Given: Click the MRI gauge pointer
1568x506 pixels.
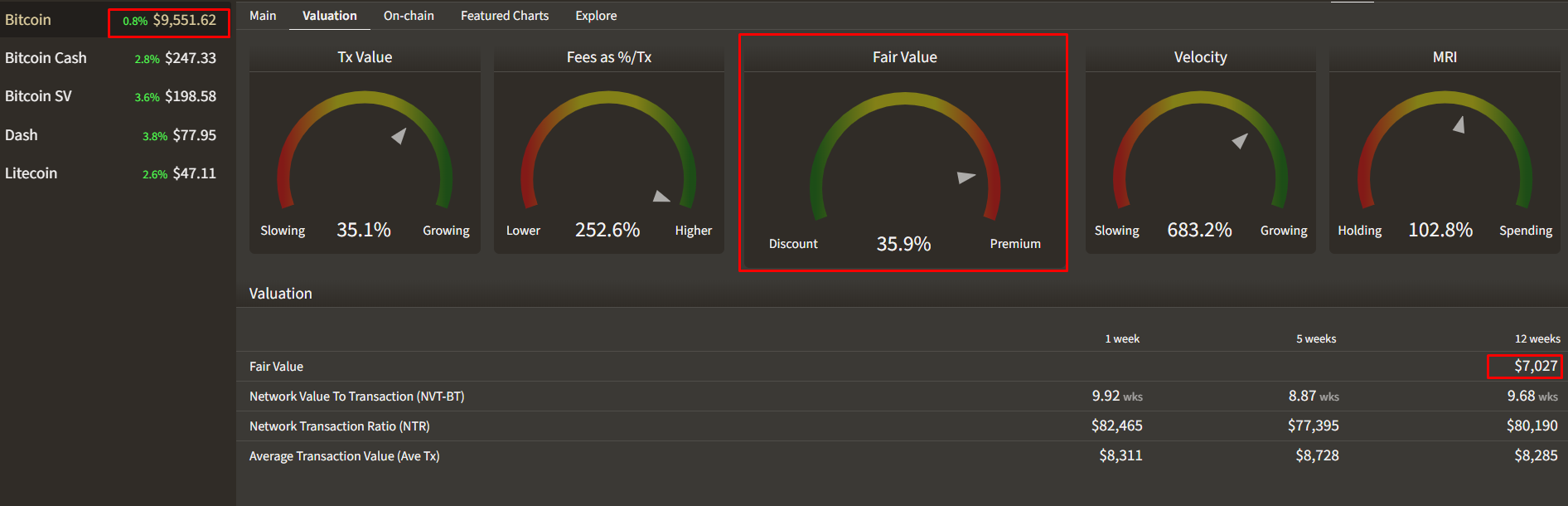Looking at the screenshot, I should 1459,124.
